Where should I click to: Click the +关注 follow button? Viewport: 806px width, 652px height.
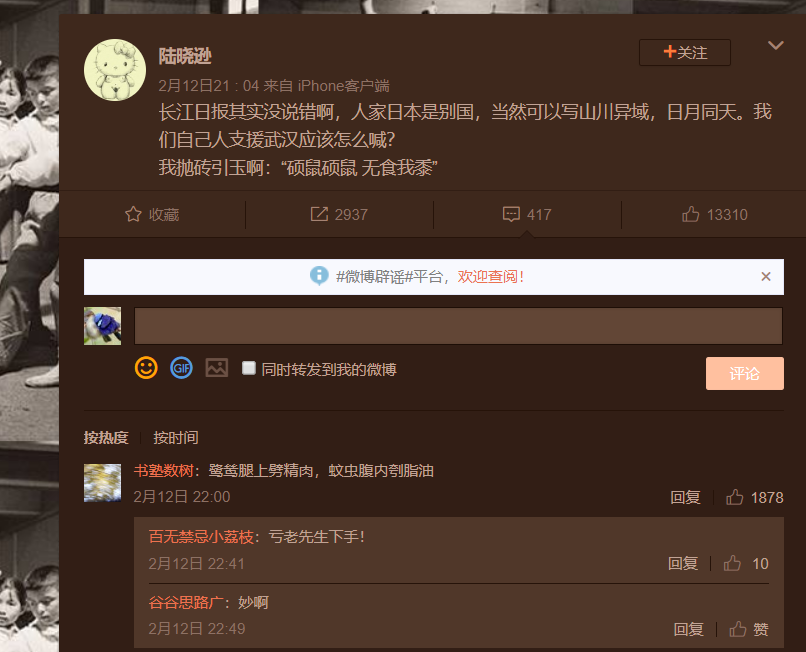point(685,52)
